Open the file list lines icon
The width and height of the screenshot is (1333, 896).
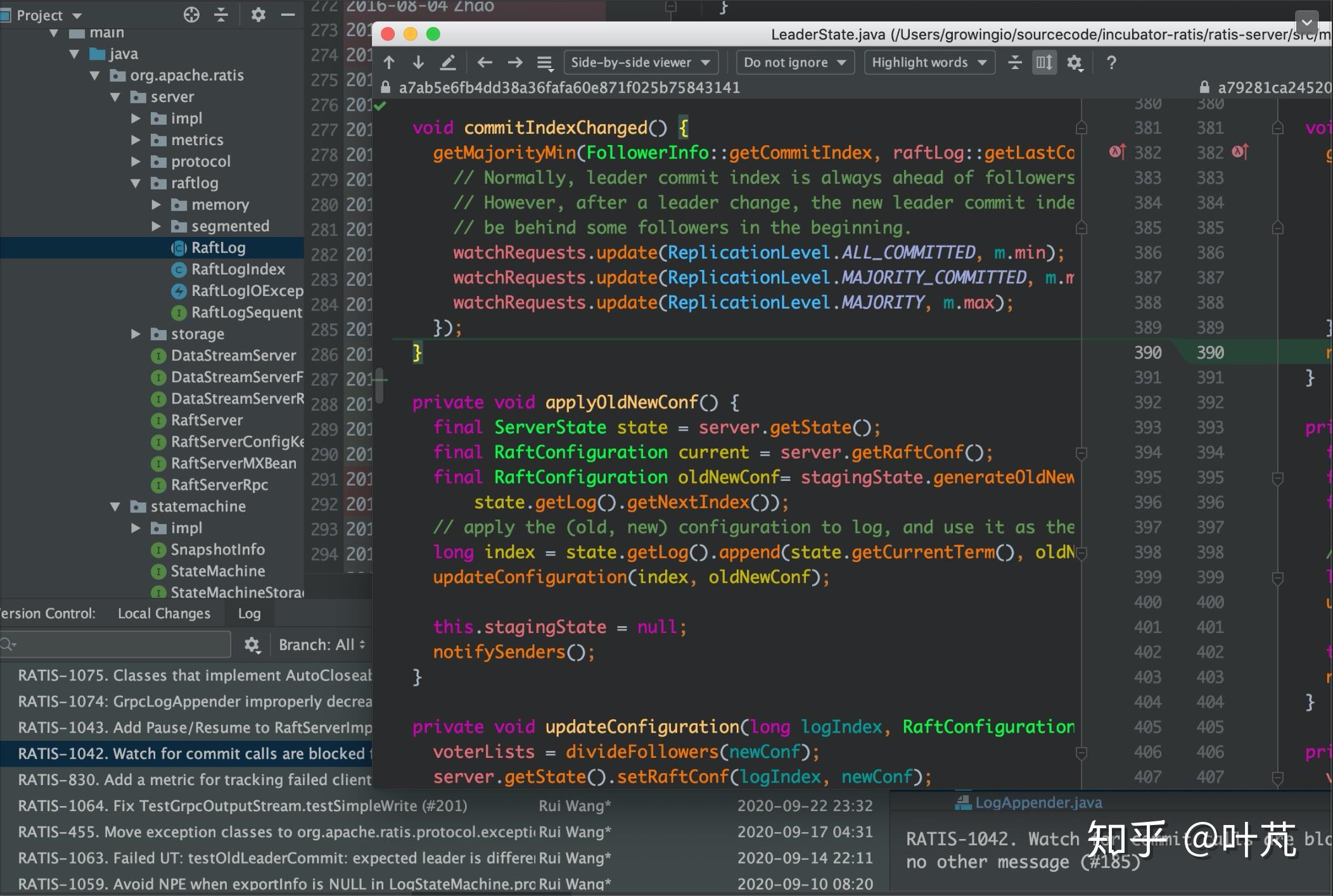coord(544,62)
